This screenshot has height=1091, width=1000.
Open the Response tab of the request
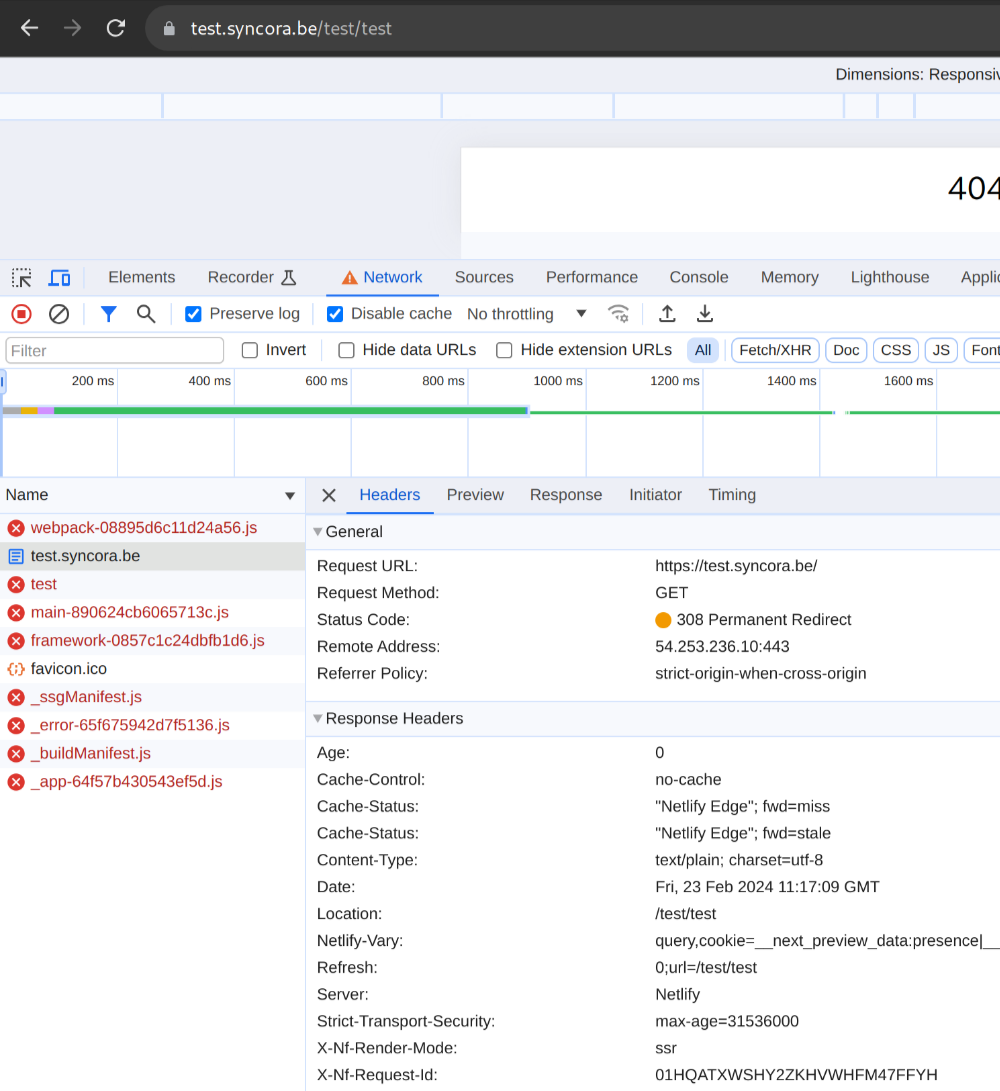point(566,495)
